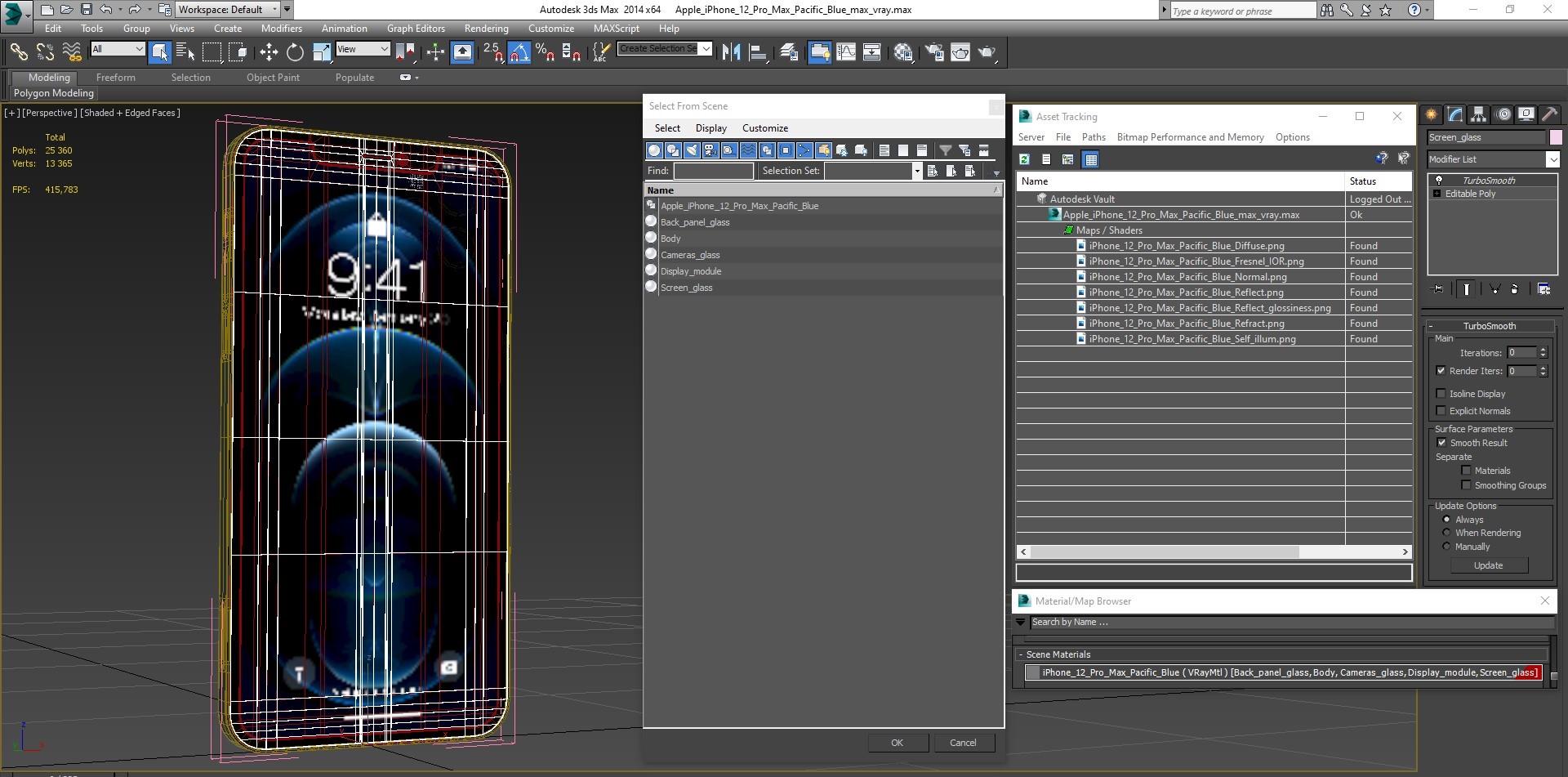Viewport: 1568px width, 777px height.
Task: Select the When Rendering radio button
Action: click(1446, 532)
